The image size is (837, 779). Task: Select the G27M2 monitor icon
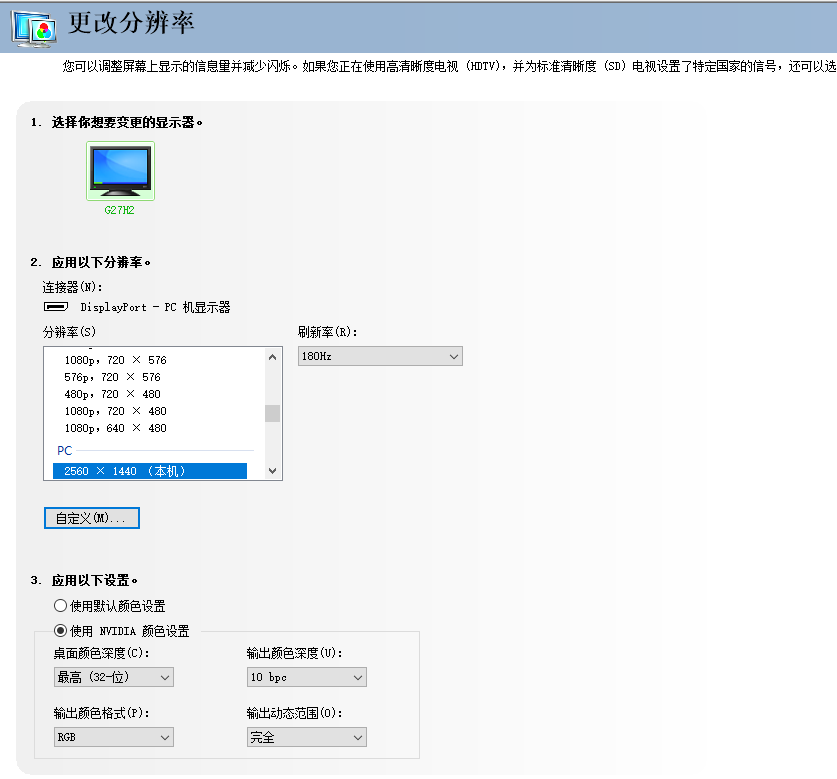pyautogui.click(x=120, y=170)
